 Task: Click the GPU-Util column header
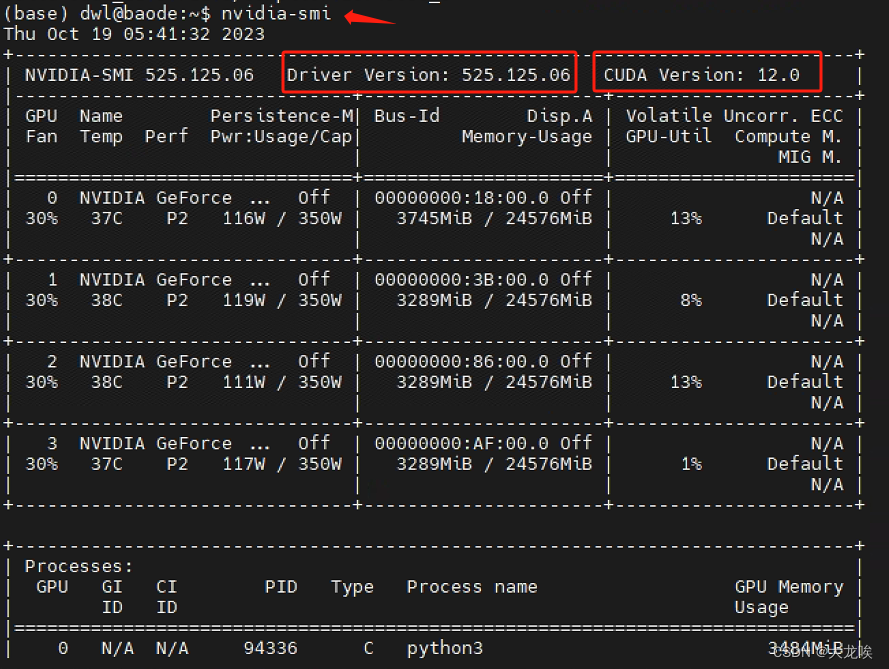[x=668, y=136]
